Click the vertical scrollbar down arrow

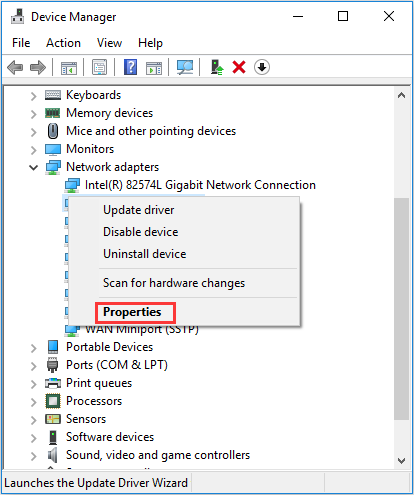[402, 461]
